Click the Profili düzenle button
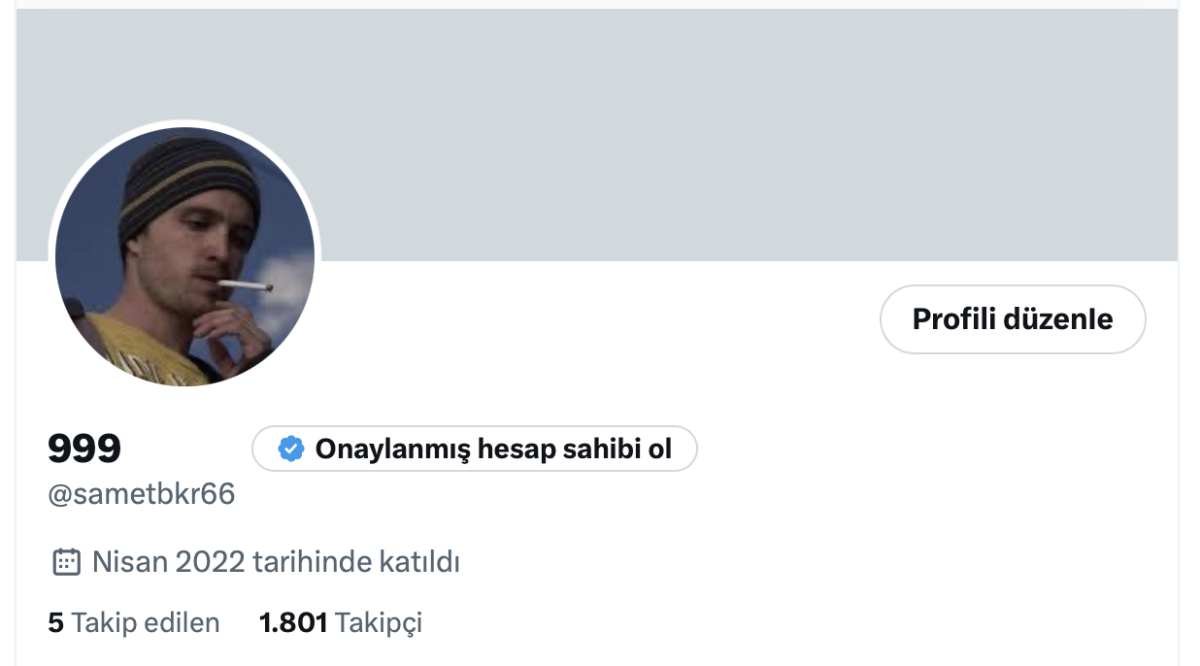The image size is (1200, 666). tap(1013, 319)
